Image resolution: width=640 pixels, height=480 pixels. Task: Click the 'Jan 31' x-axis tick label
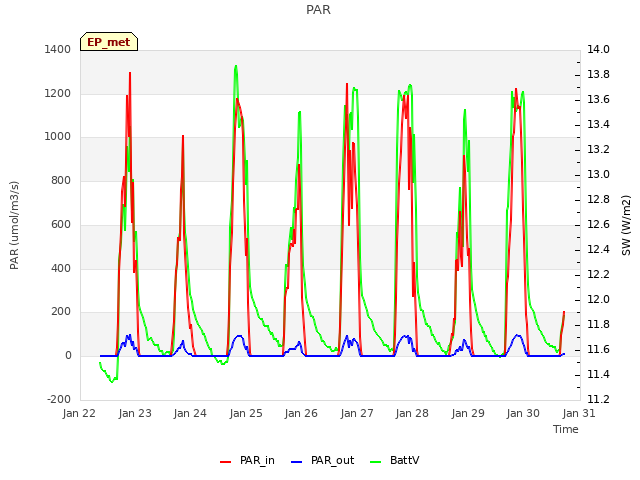pos(579,413)
